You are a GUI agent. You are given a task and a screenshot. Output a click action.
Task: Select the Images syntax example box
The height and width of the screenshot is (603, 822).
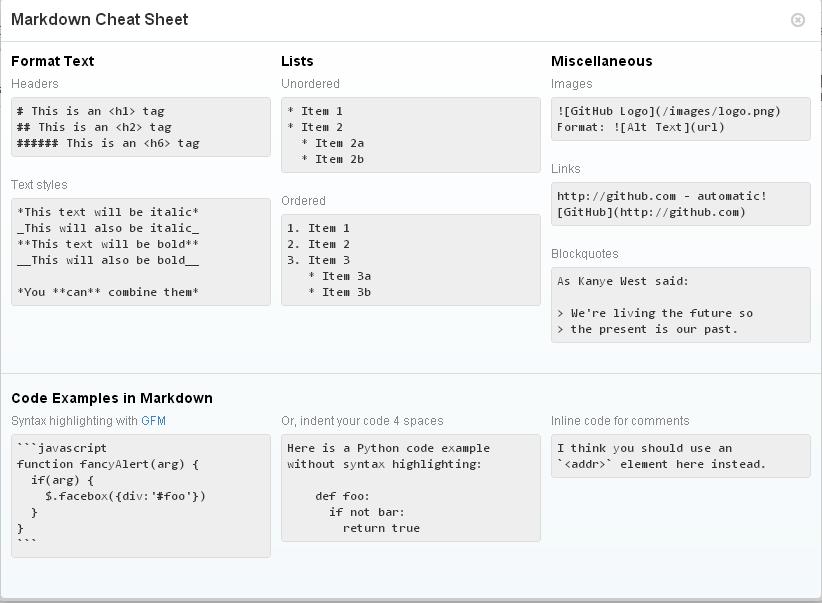pyautogui.click(x=681, y=119)
